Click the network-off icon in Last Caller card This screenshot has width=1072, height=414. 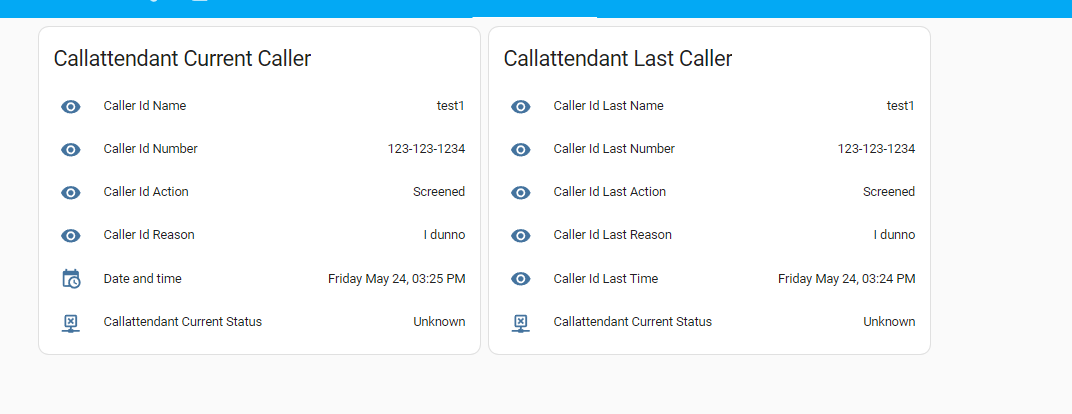(521, 322)
